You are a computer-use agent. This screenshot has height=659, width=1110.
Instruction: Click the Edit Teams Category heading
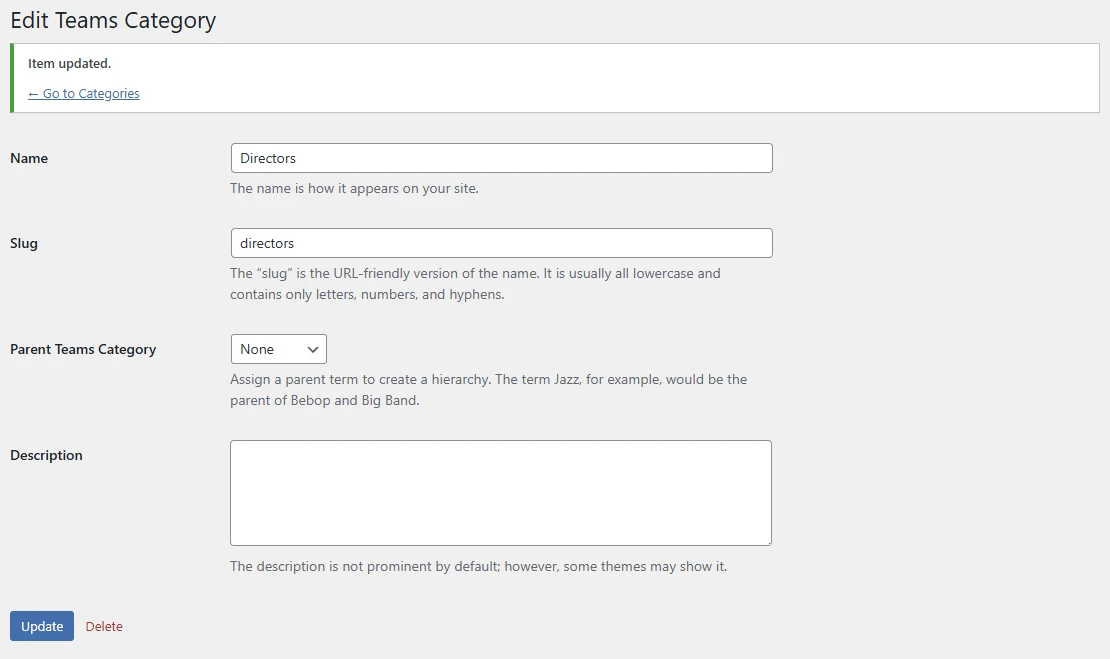[113, 20]
